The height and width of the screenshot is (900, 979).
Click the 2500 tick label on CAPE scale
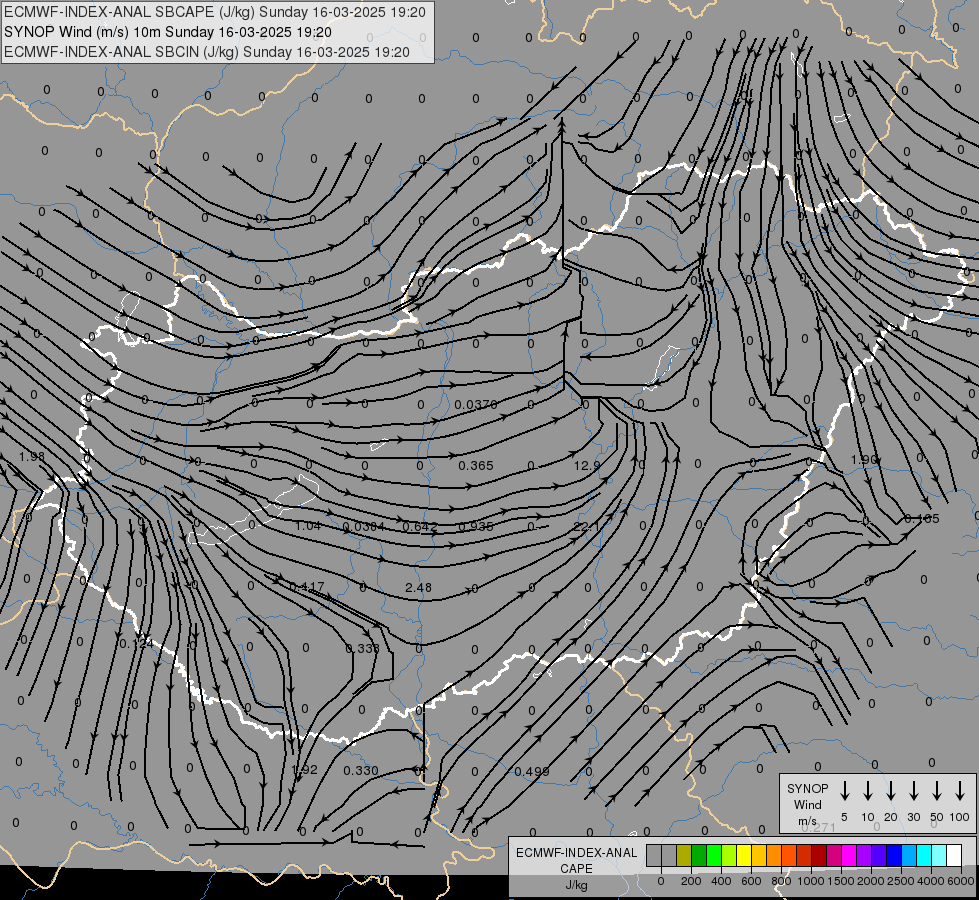[x=901, y=881]
